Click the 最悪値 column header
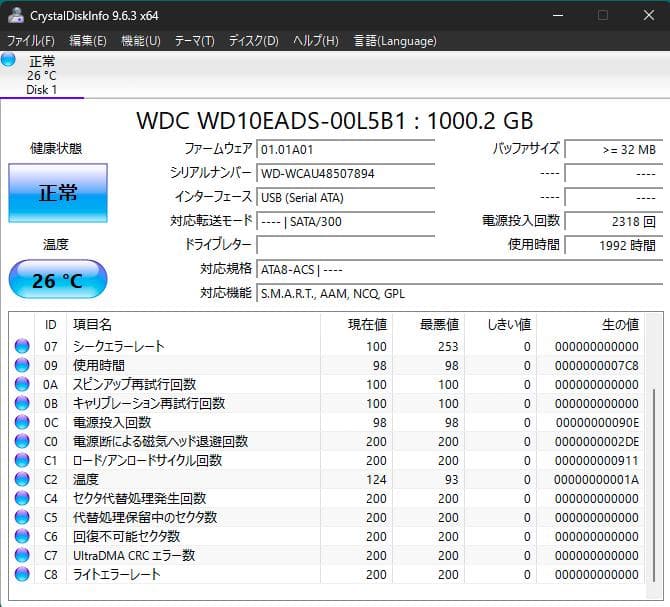670x607 pixels. 429,325
